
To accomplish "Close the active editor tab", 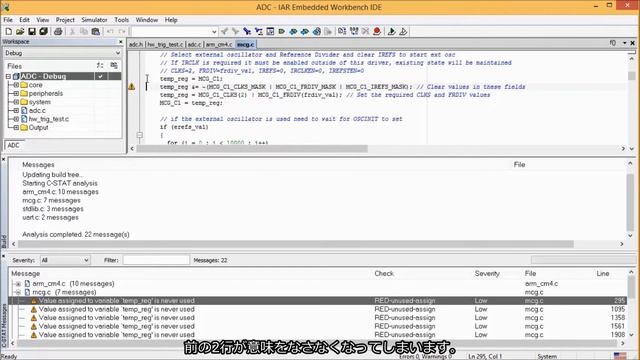I will (x=633, y=43).
